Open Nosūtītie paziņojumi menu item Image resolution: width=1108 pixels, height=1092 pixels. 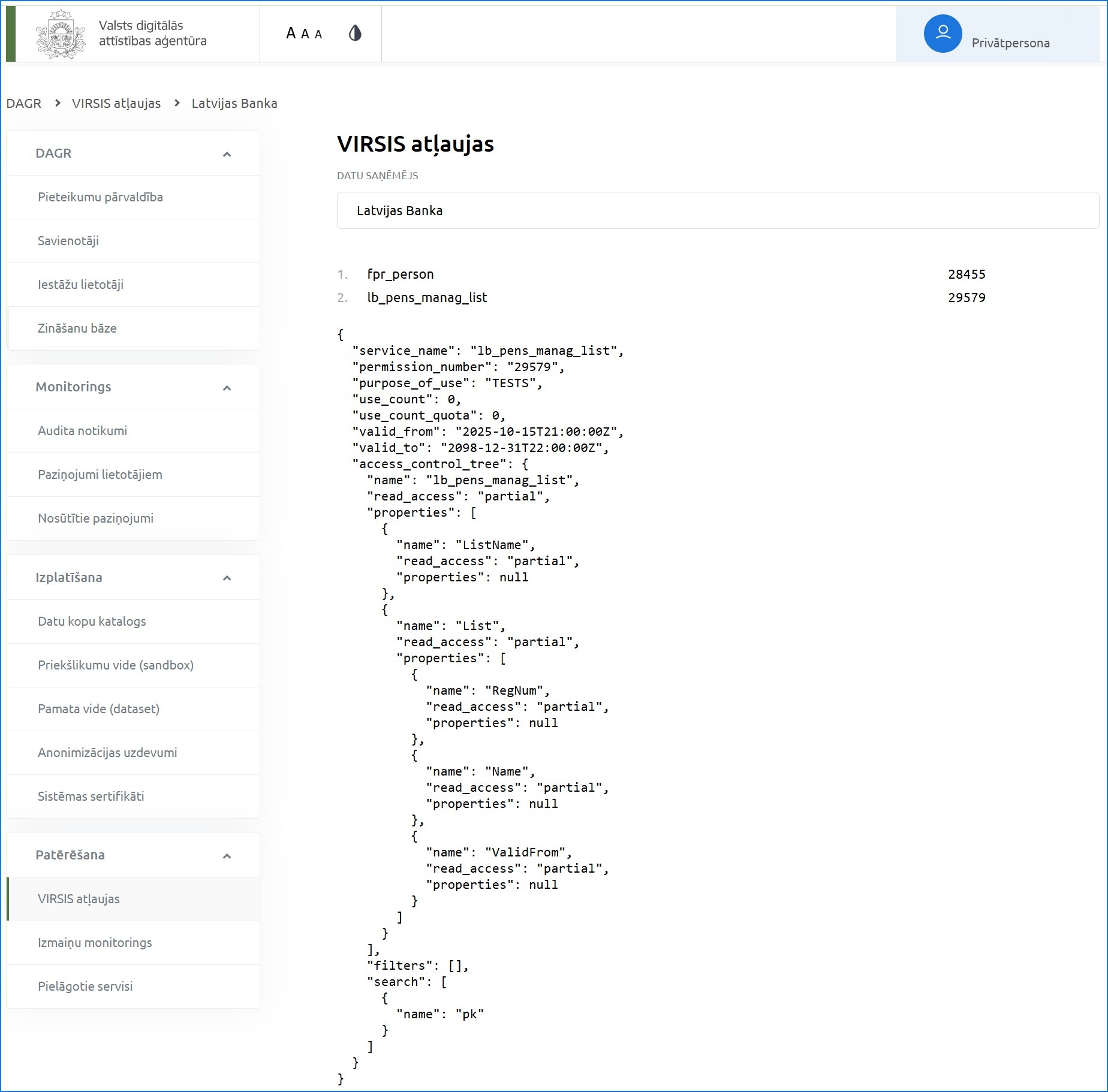click(133, 518)
